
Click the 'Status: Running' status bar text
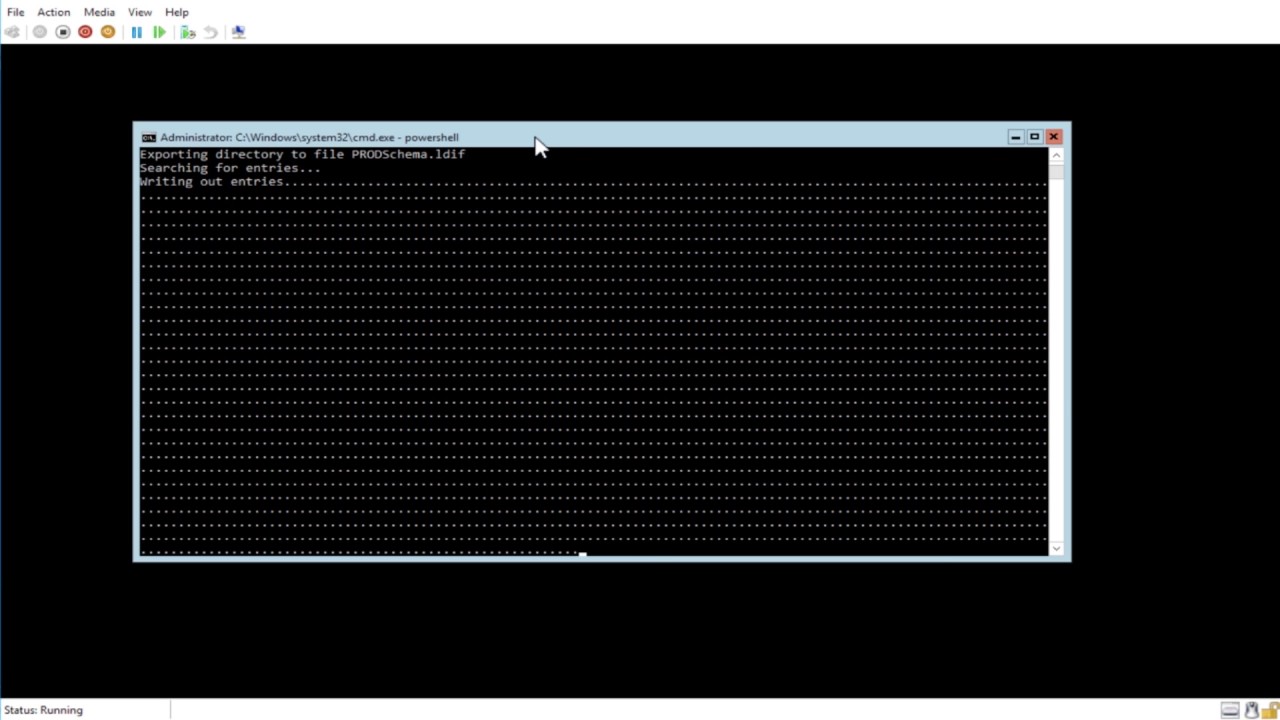[x=43, y=710]
